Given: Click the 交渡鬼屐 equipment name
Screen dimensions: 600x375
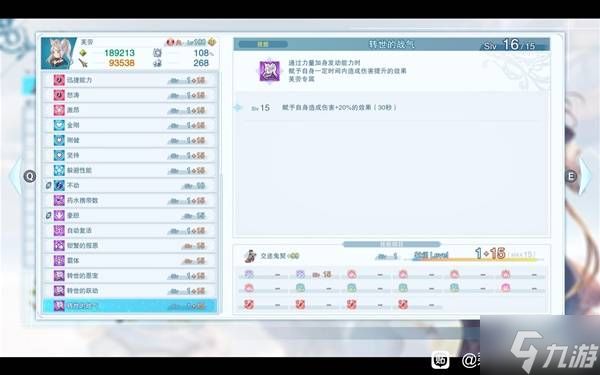Looking at the screenshot, I should [x=273, y=256].
